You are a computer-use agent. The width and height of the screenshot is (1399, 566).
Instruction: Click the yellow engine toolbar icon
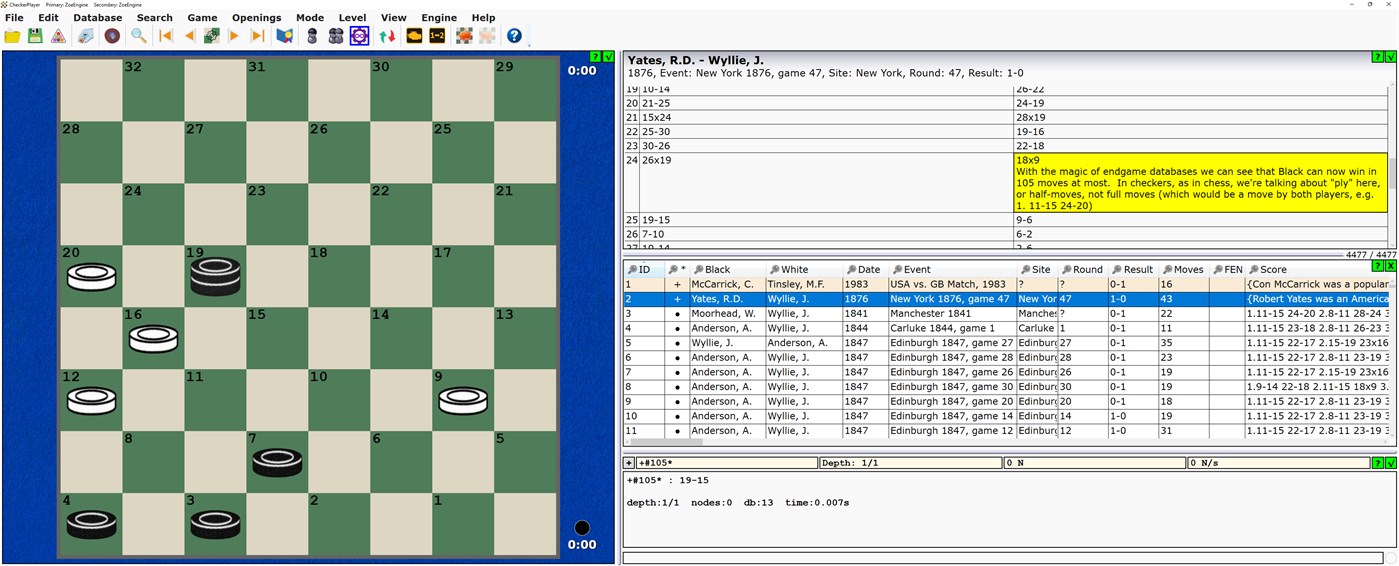click(414, 36)
